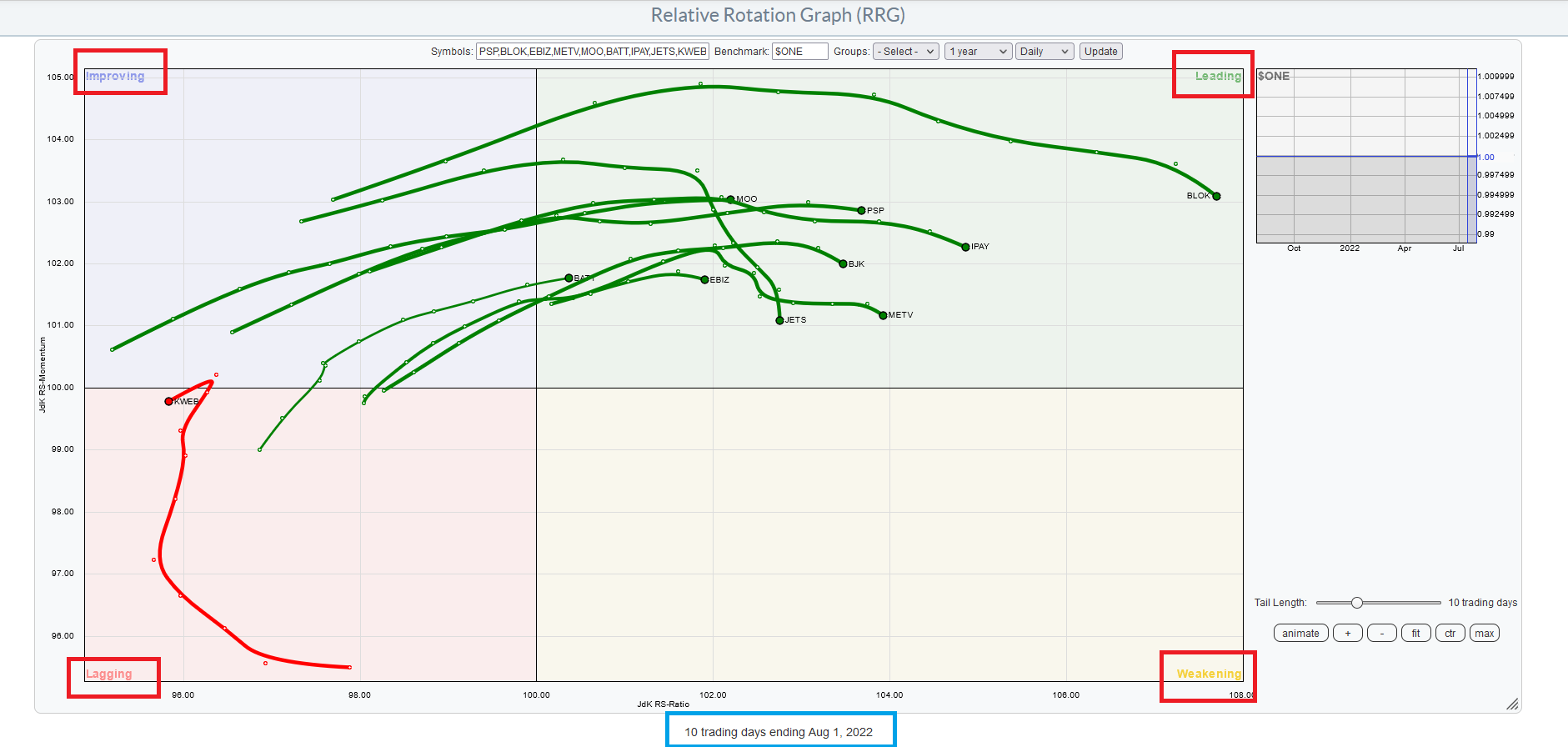Click the Relative Rotation Graph (RRG) title
This screenshot has height=747, width=1568.
coord(778,15)
